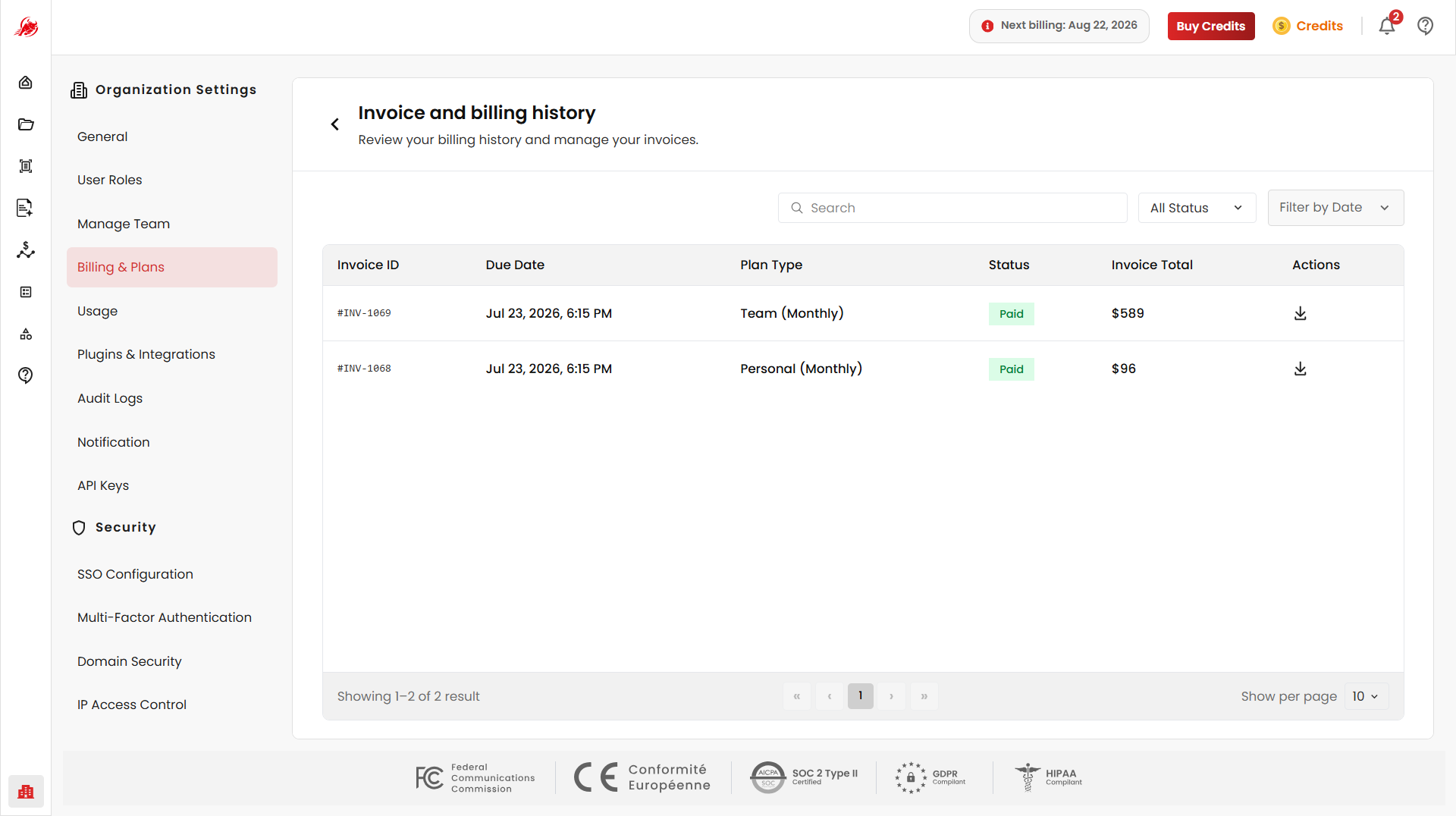Open the Home icon in left rail
This screenshot has height=816, width=1456.
(x=26, y=82)
